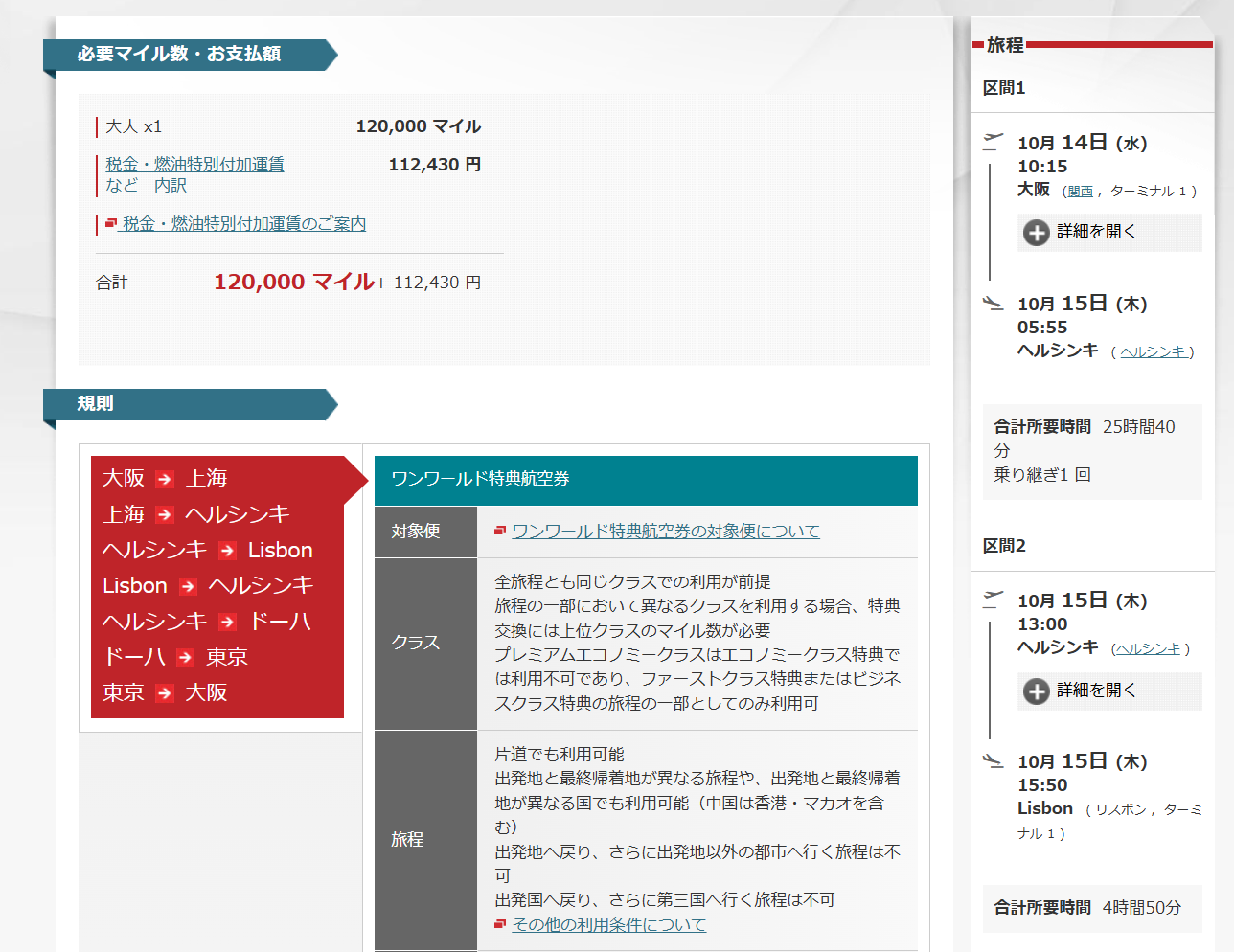Click the arrow icon in Lisbon to ヘルシンキ
The height and width of the screenshot is (952, 1234).
[188, 586]
